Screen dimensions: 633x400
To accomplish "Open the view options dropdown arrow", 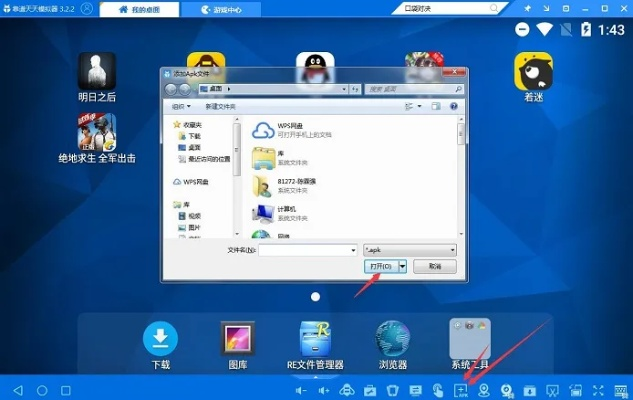I will tap(419, 106).
